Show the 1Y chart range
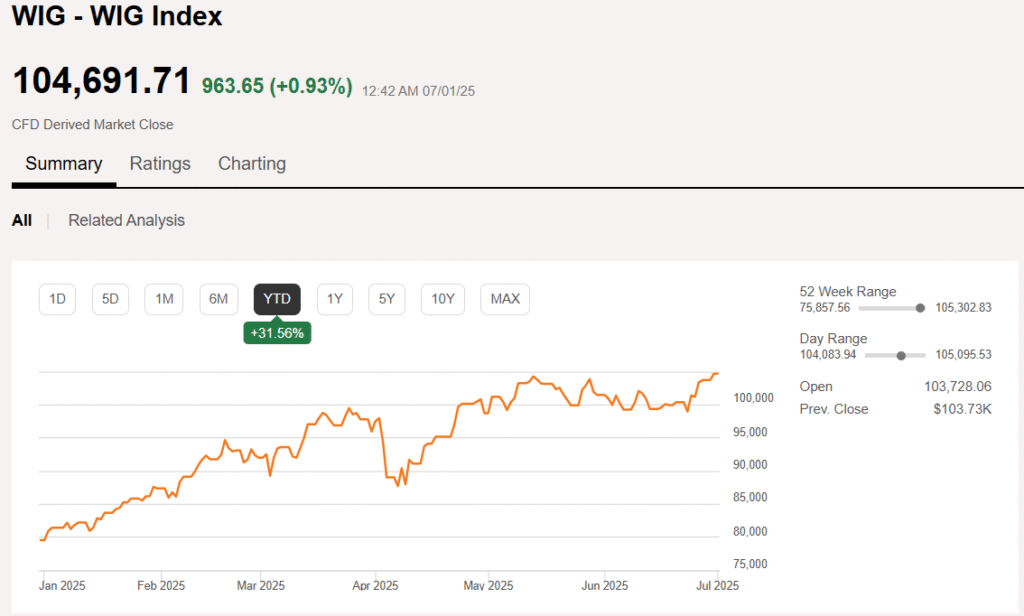 335,299
